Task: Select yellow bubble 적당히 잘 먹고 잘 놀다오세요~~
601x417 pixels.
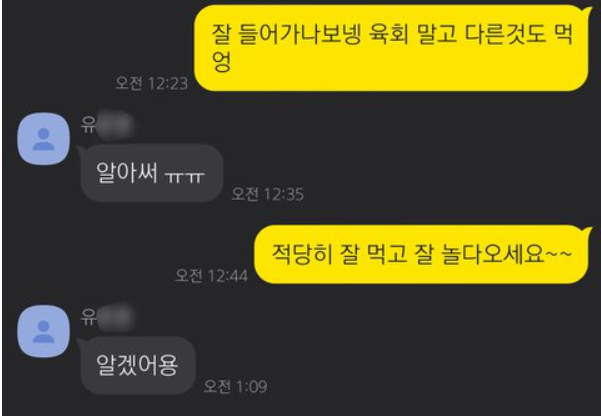Action: 422,254
